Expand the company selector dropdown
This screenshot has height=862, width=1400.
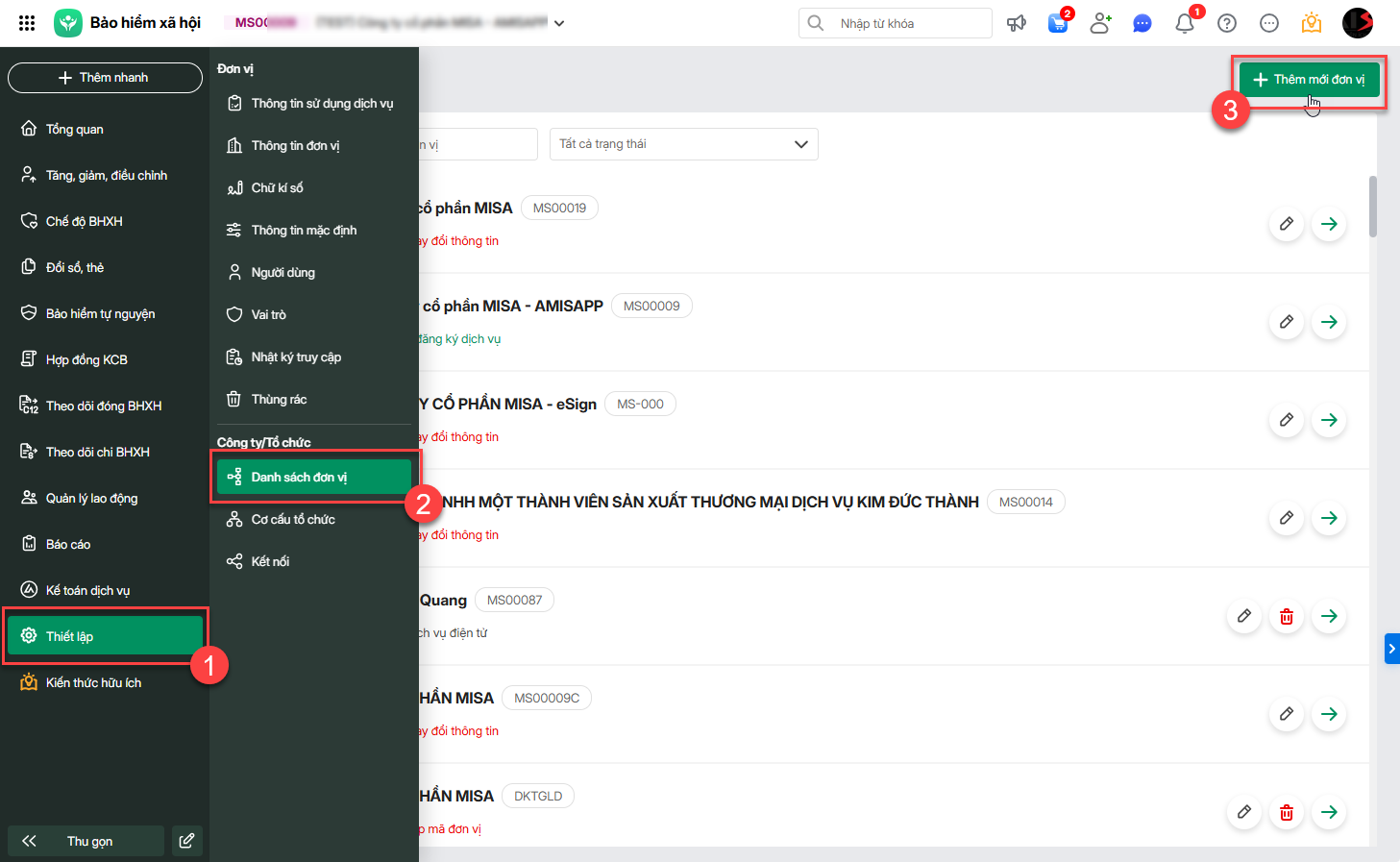[x=559, y=23]
